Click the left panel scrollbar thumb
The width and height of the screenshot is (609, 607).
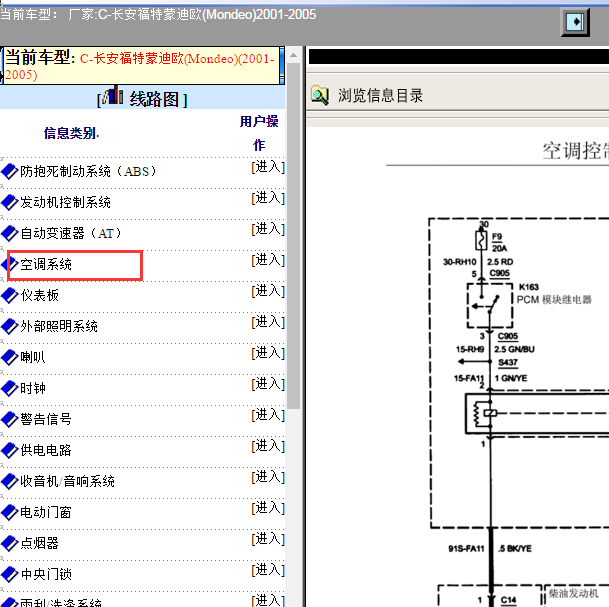click(294, 235)
